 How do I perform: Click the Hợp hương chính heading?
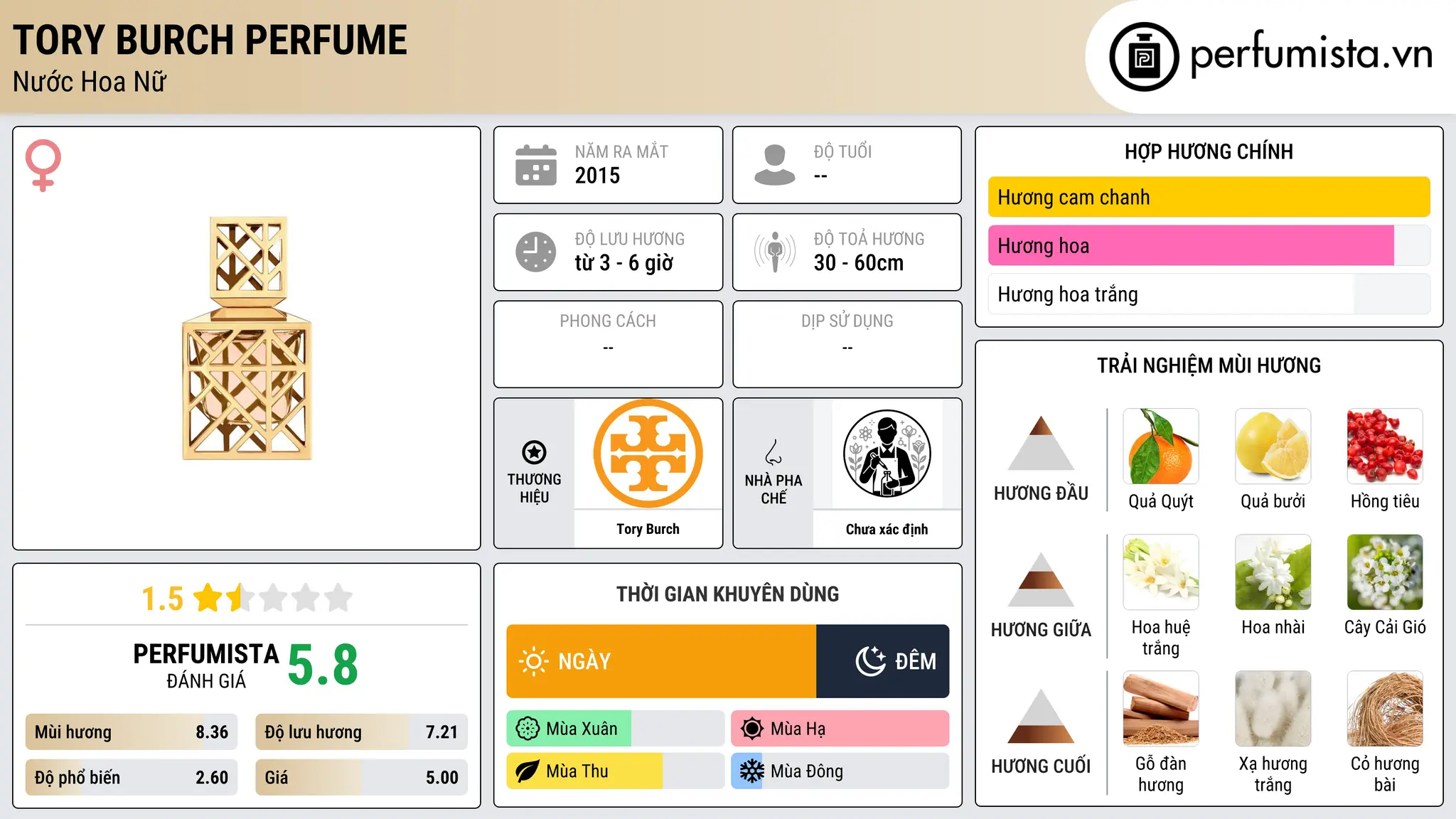pos(1209,151)
